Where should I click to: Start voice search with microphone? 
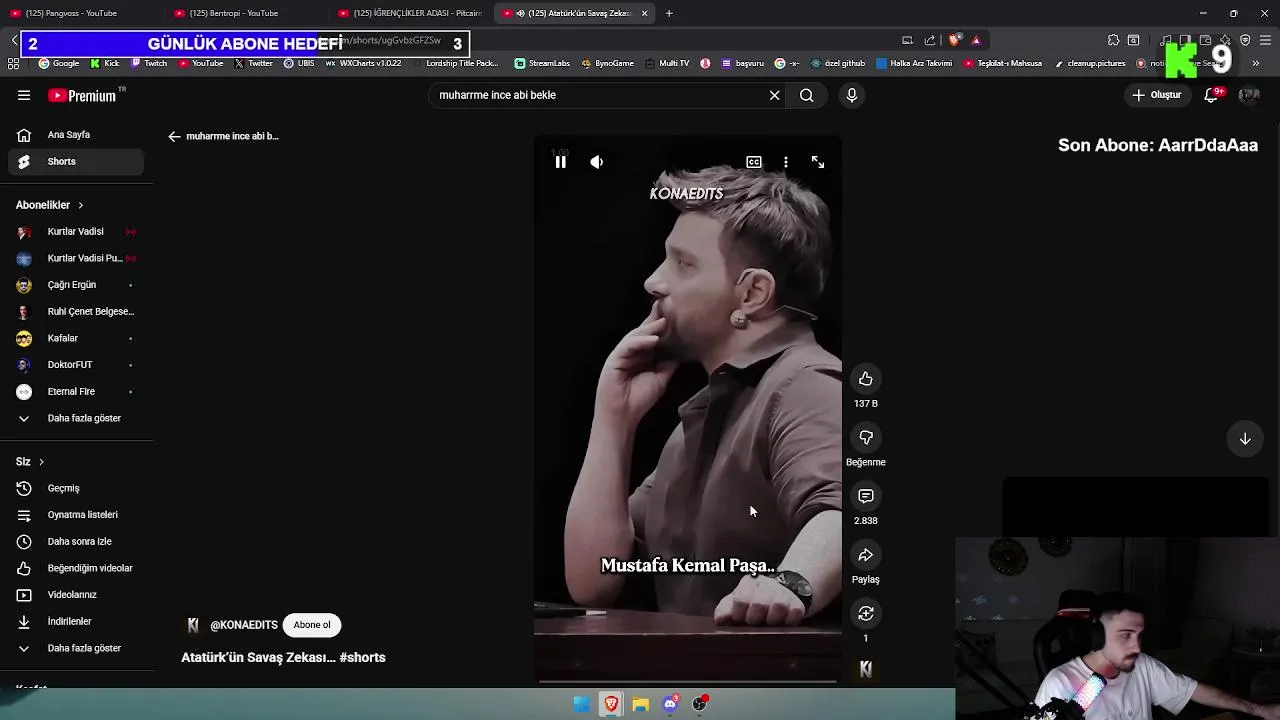(851, 95)
